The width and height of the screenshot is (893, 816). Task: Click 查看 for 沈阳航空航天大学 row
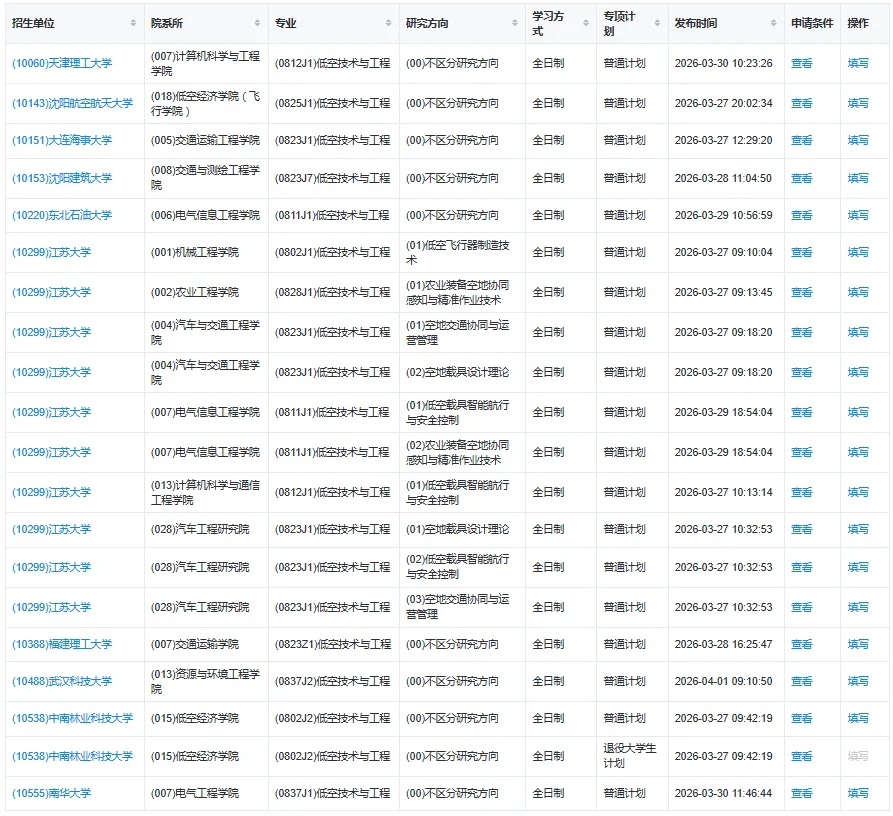[x=801, y=103]
